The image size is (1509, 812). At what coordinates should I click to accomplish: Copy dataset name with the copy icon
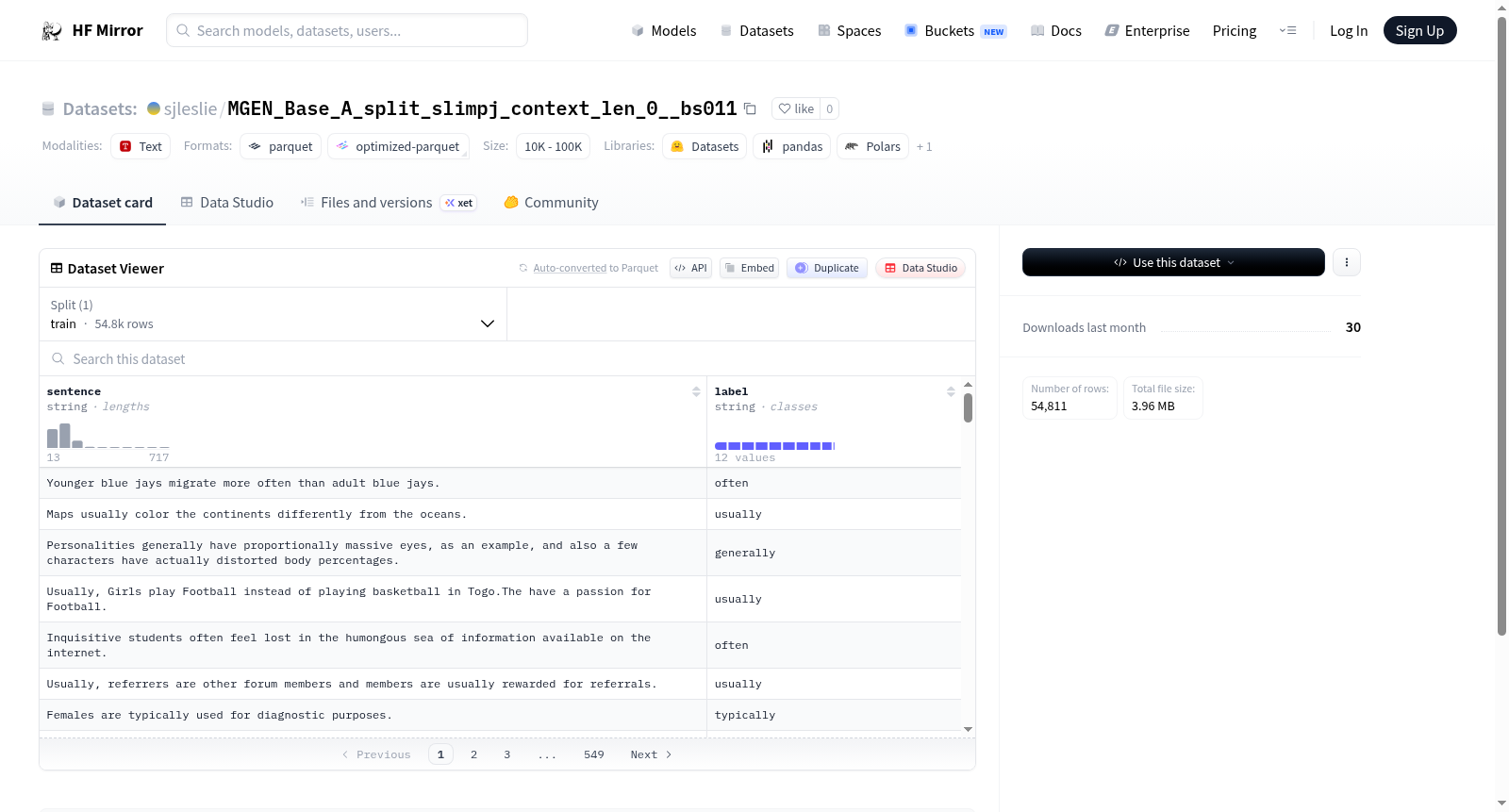[x=750, y=108]
